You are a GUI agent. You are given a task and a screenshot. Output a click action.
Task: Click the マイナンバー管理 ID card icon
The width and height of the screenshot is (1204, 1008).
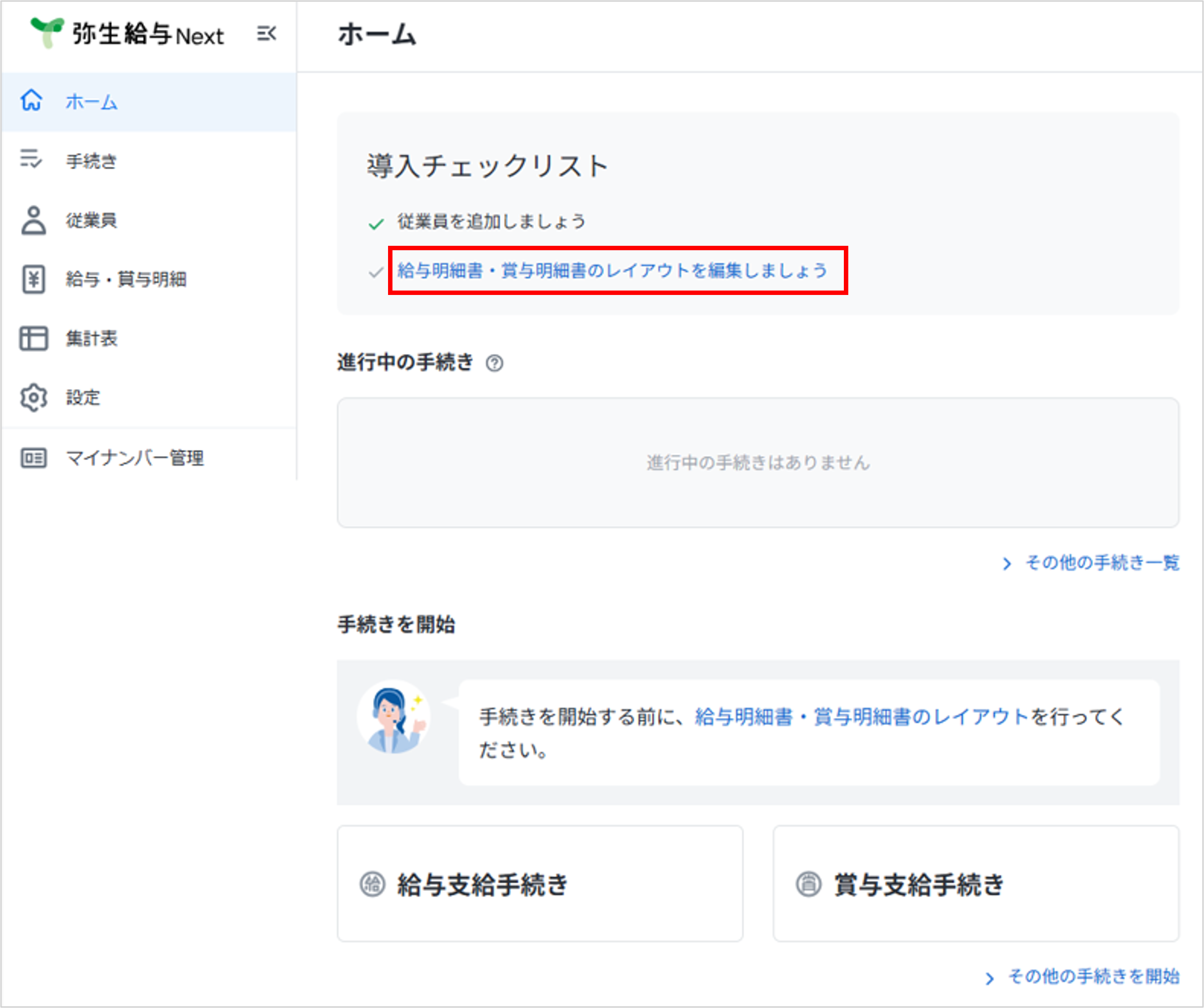(x=33, y=458)
